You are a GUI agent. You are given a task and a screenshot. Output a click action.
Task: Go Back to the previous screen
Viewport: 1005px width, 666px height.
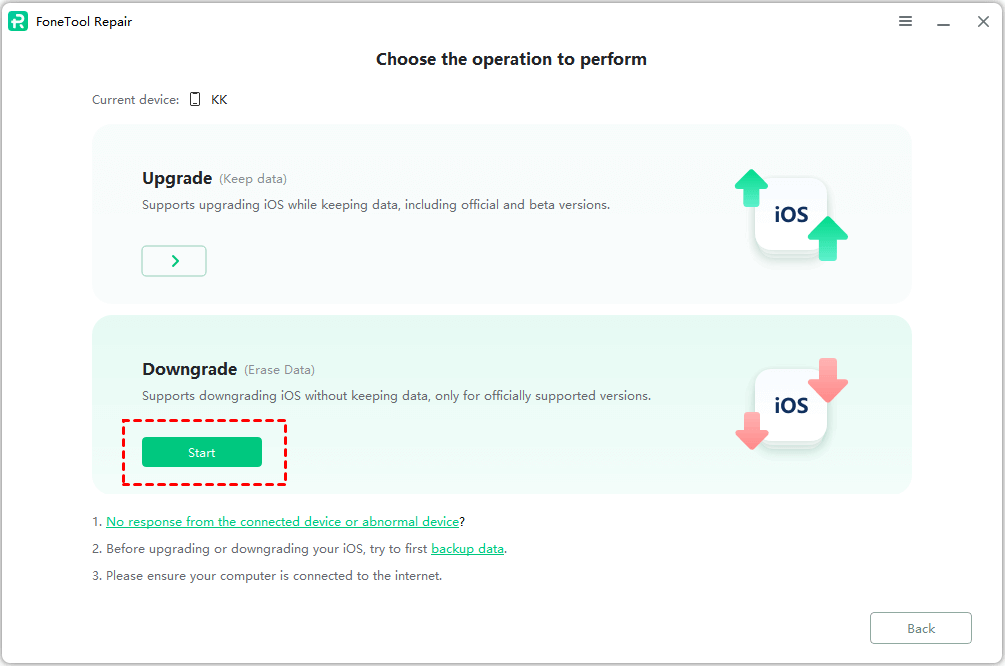920,628
